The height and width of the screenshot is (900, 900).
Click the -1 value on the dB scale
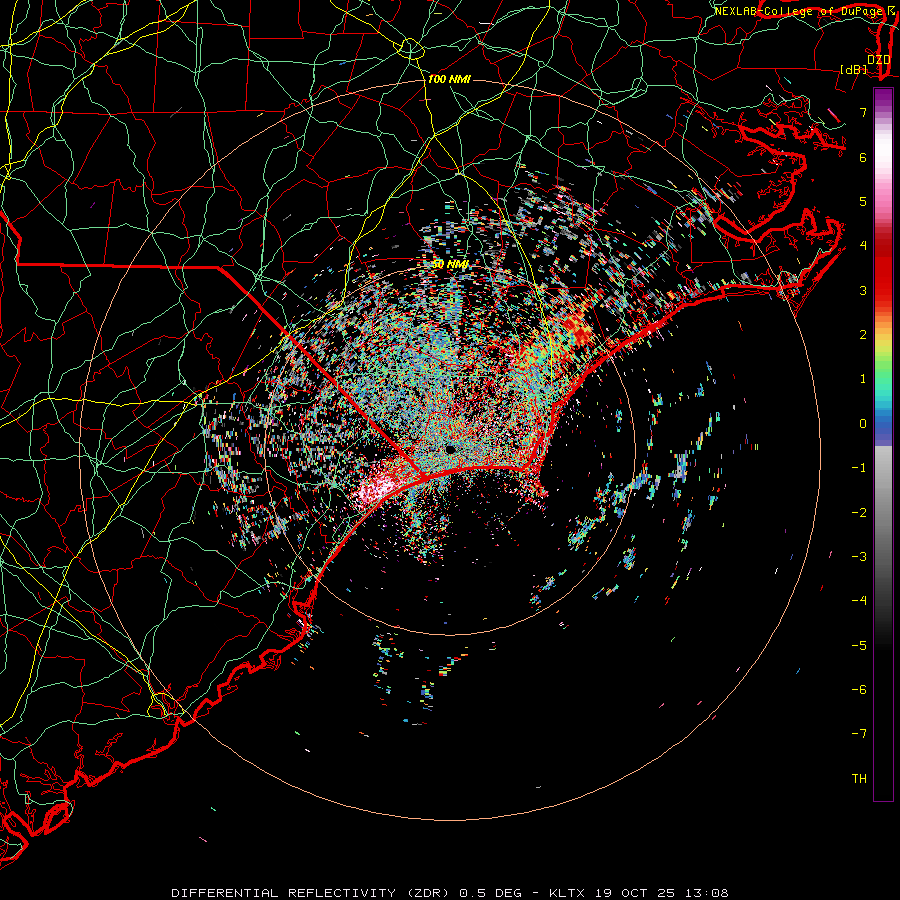click(859, 468)
